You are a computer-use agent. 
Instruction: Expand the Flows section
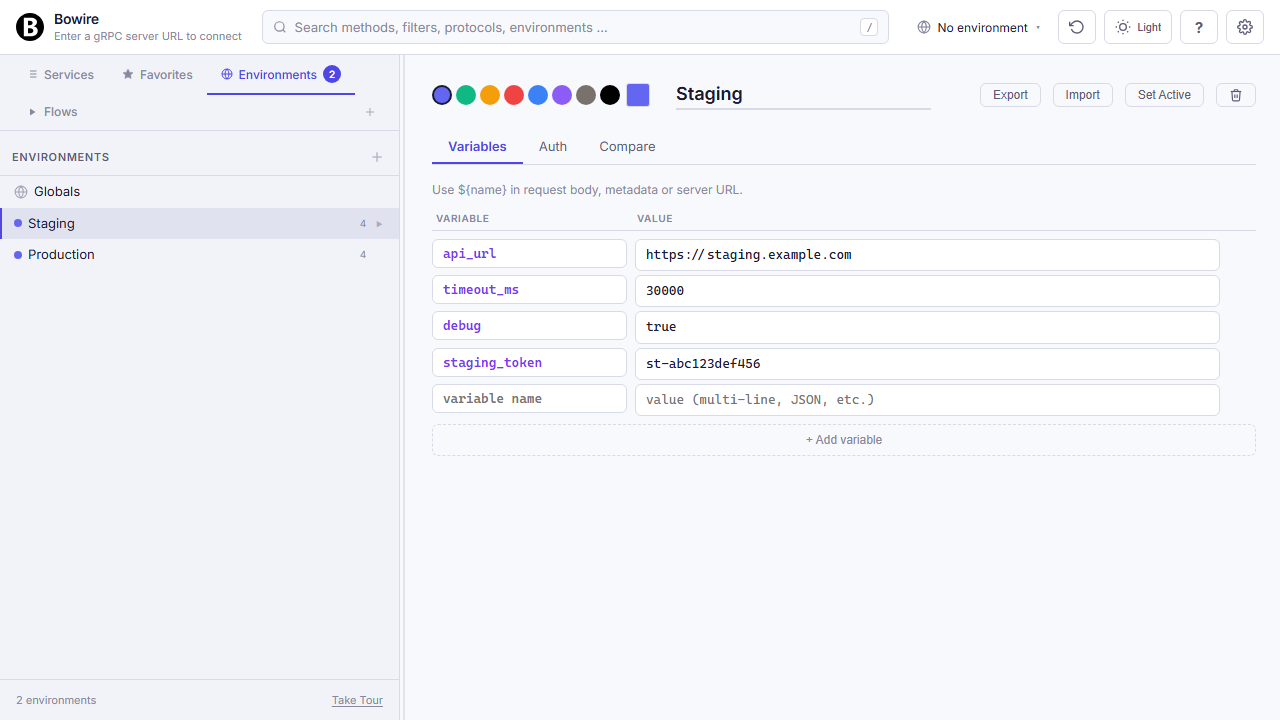pyautogui.click(x=33, y=112)
